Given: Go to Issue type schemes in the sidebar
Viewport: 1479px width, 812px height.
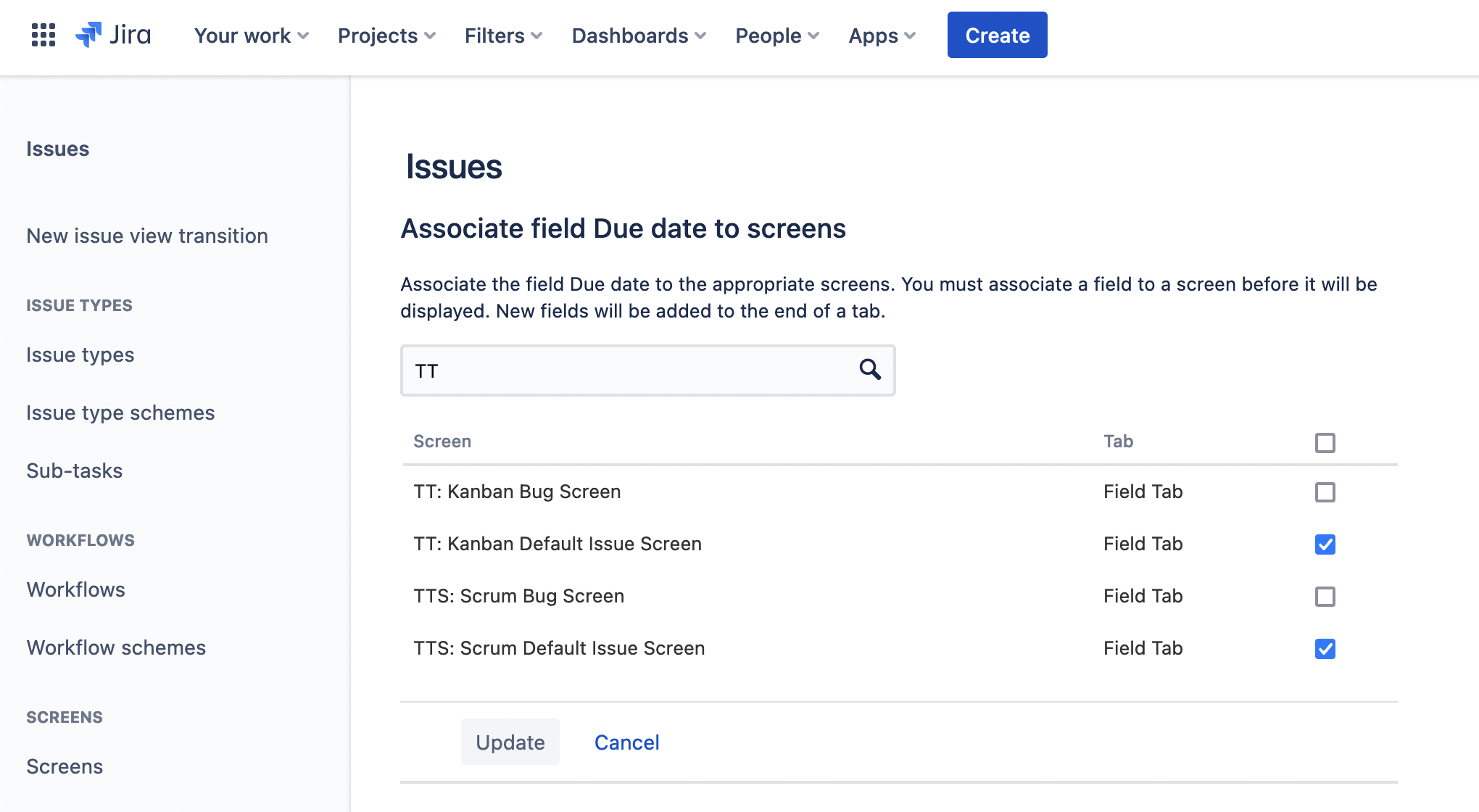Looking at the screenshot, I should [120, 413].
